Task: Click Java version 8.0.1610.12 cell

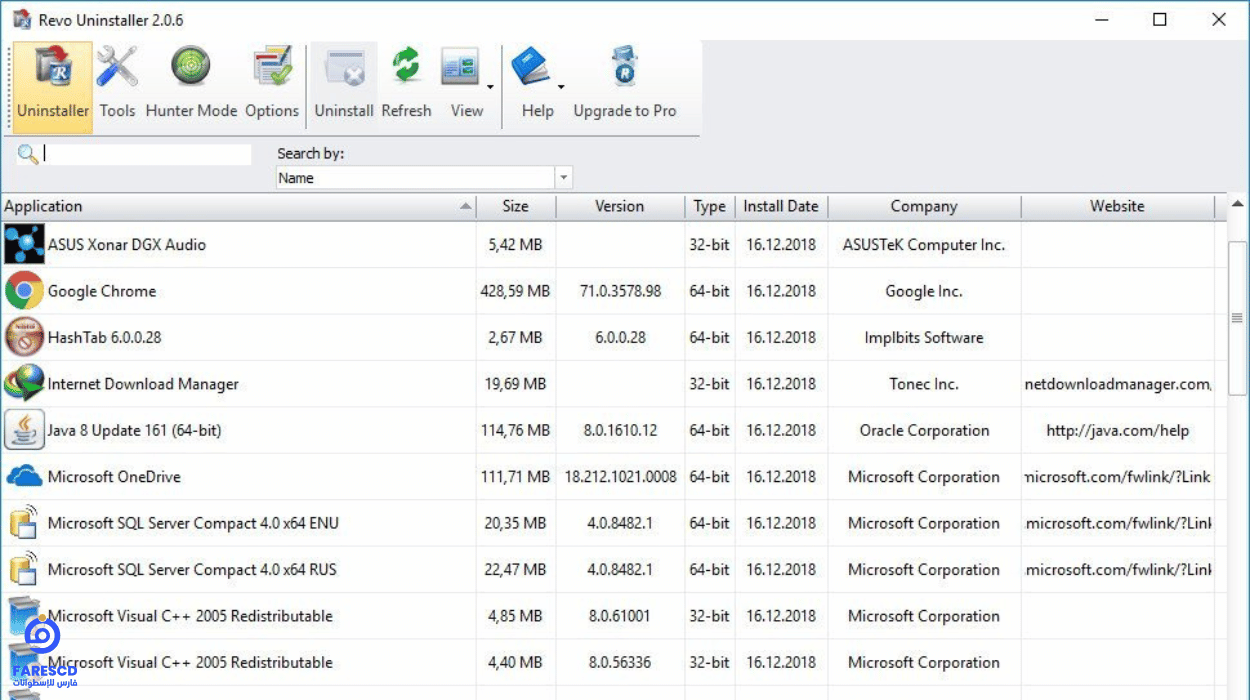Action: pyautogui.click(x=620, y=431)
